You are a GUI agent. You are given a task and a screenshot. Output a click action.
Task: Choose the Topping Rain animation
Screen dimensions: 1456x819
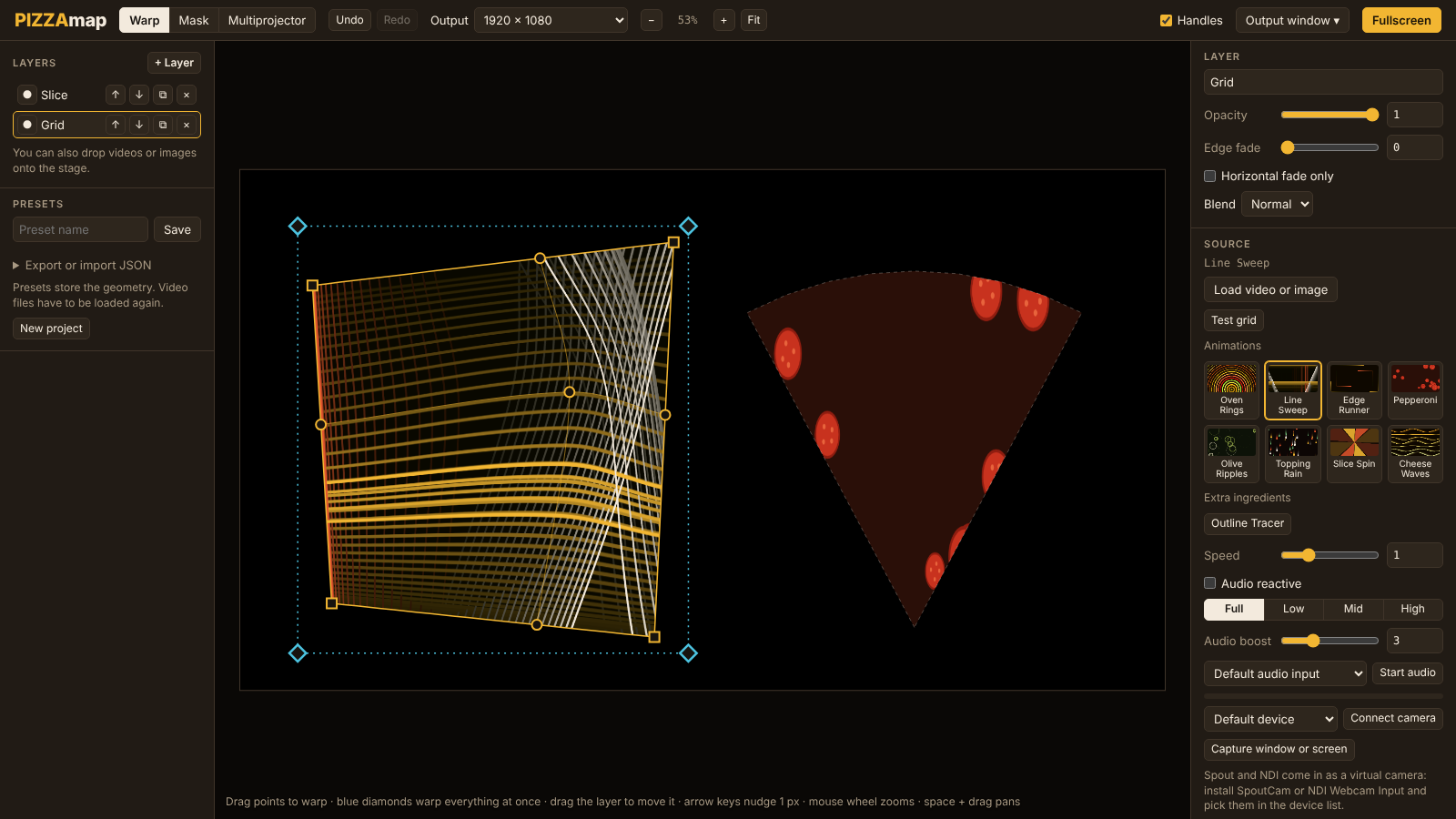1293,454
